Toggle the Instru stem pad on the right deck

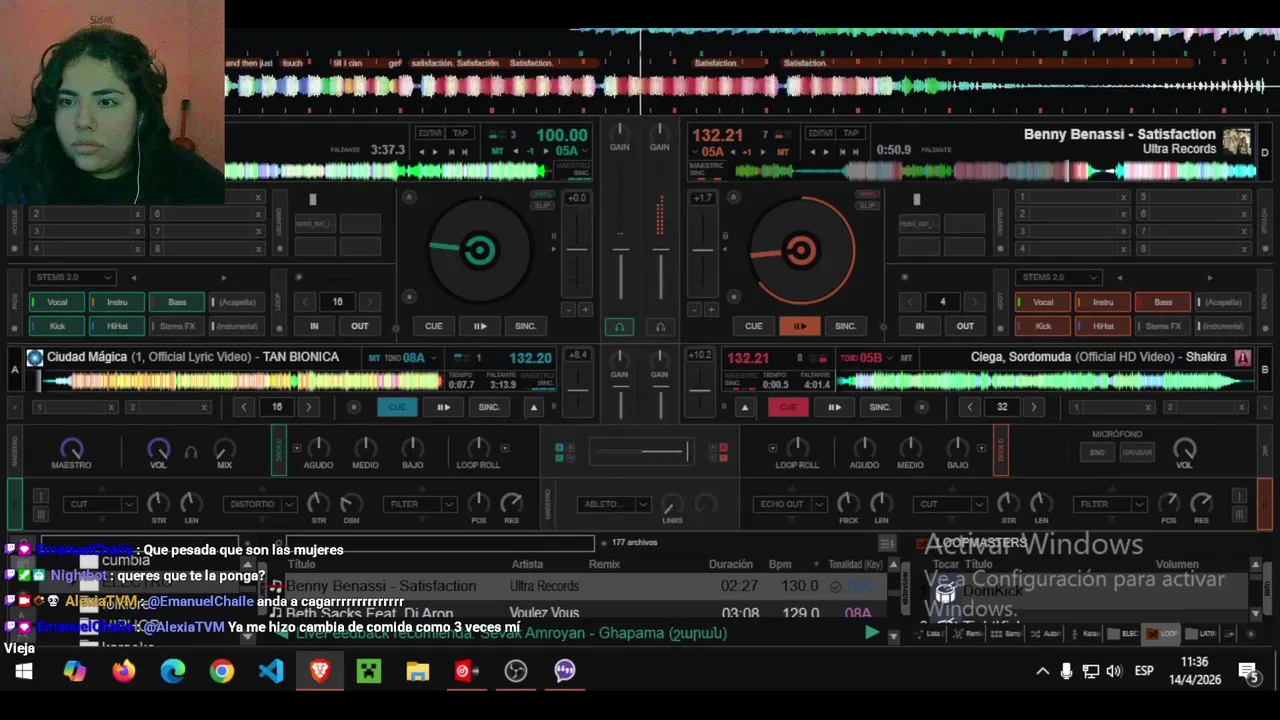[x=1103, y=302]
